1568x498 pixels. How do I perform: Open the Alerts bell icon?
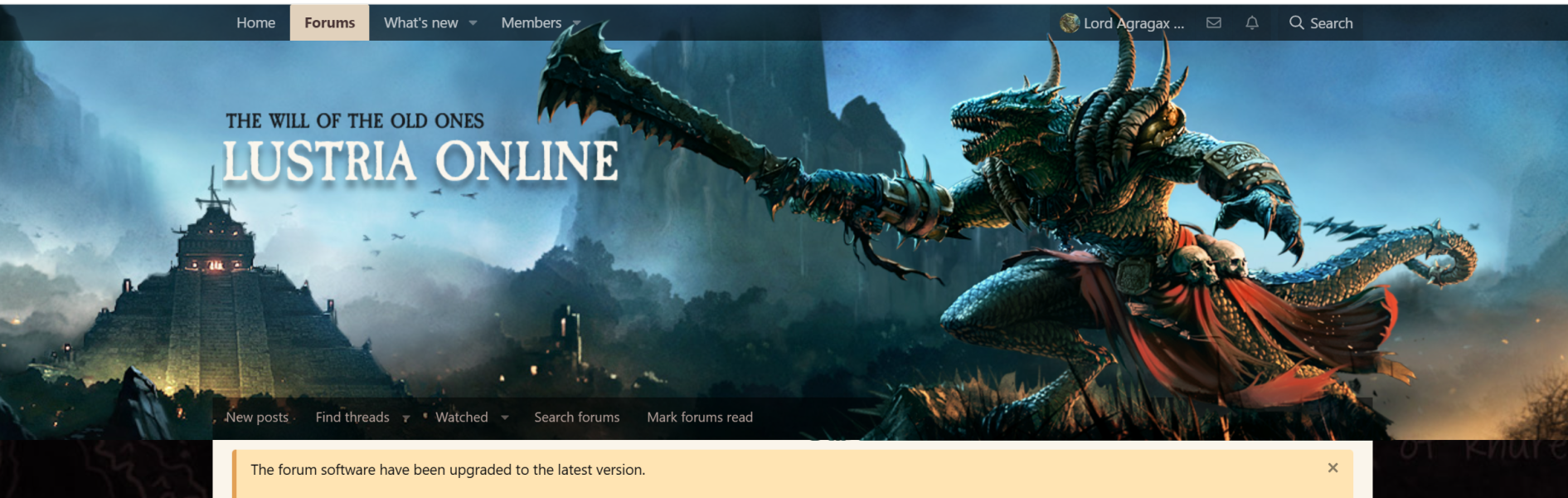click(1252, 23)
